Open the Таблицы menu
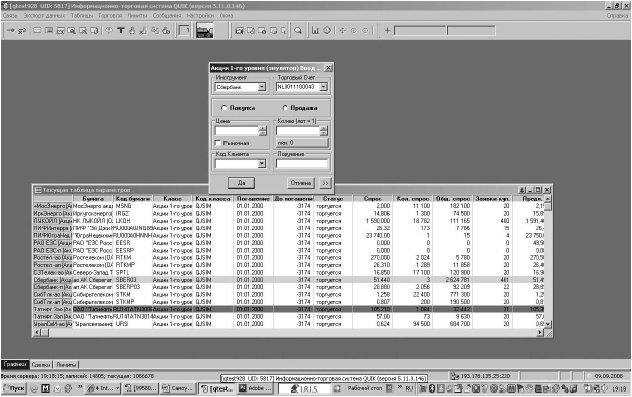This screenshot has height=397, width=632. click(x=82, y=16)
